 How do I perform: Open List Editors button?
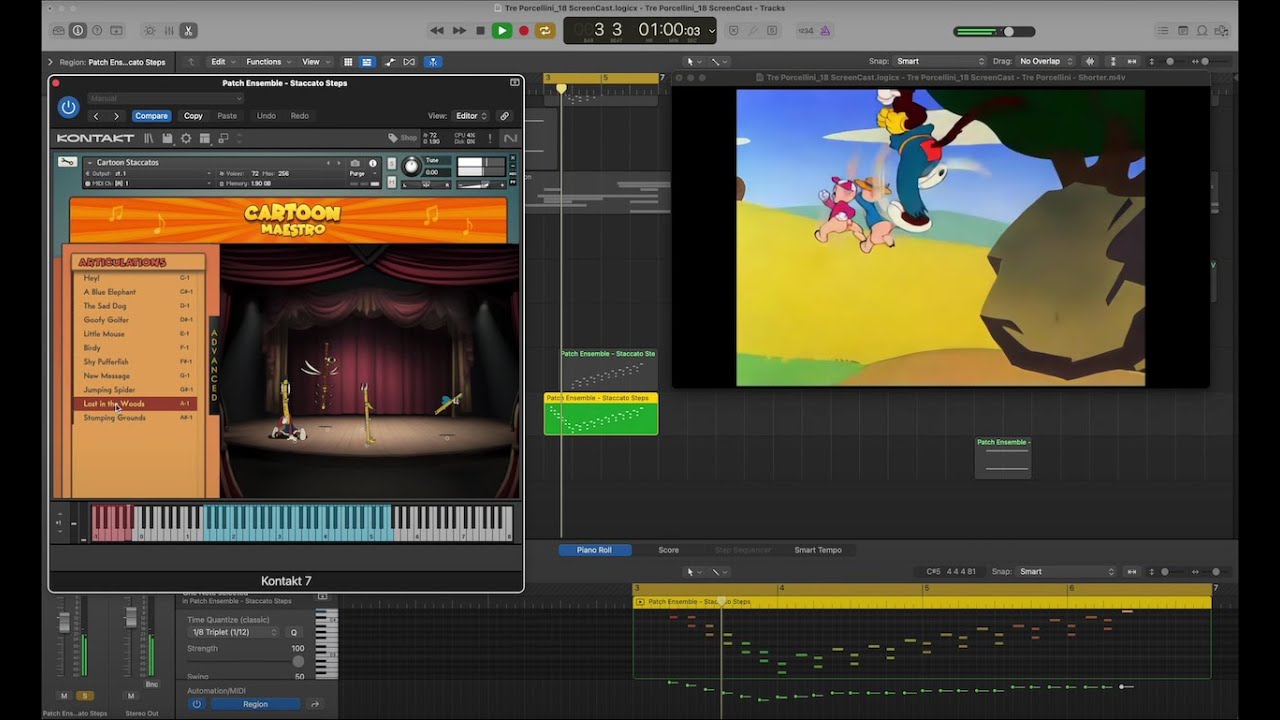(1161, 31)
